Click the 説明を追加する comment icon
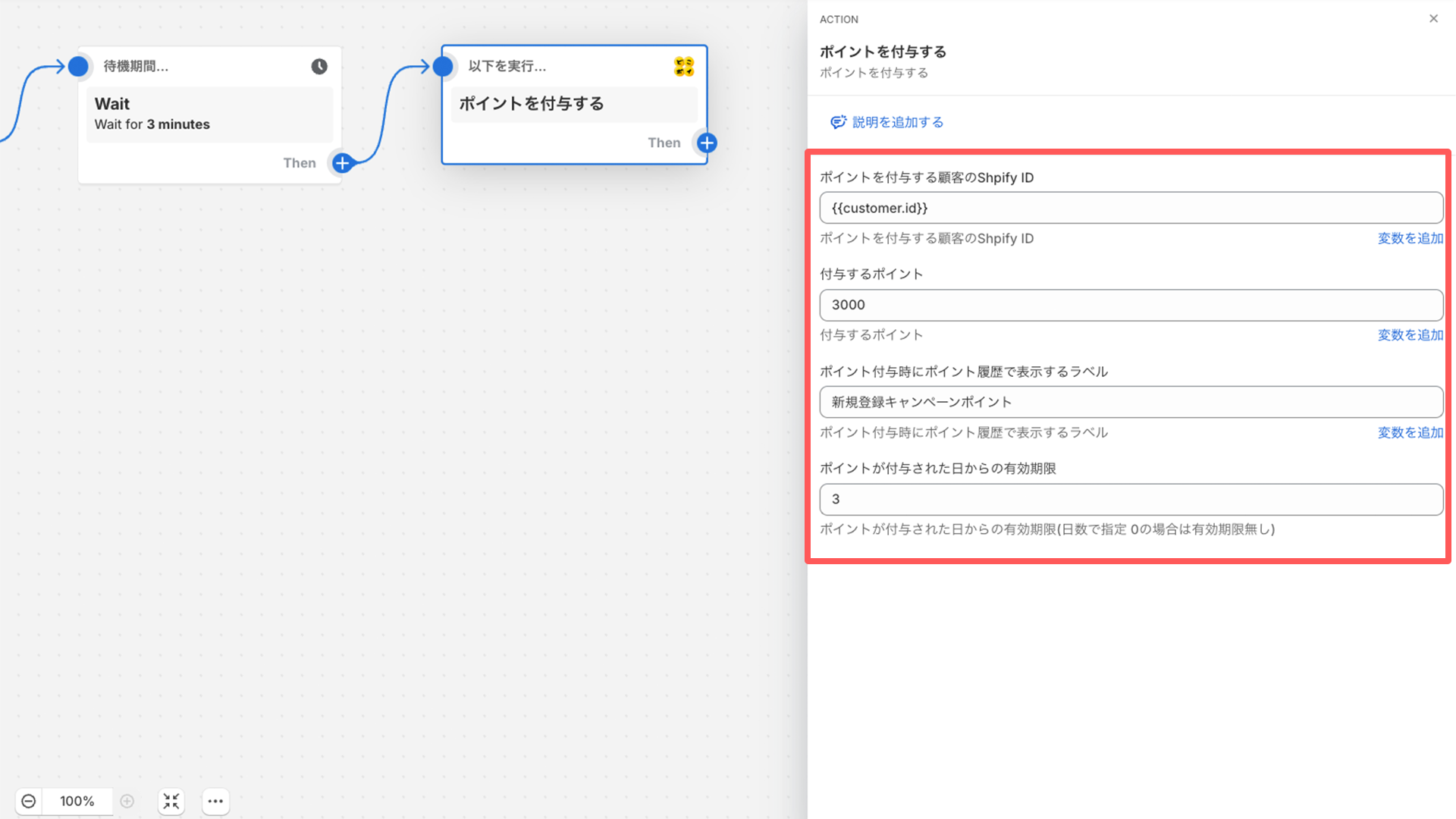The height and width of the screenshot is (819, 1456). [x=838, y=122]
